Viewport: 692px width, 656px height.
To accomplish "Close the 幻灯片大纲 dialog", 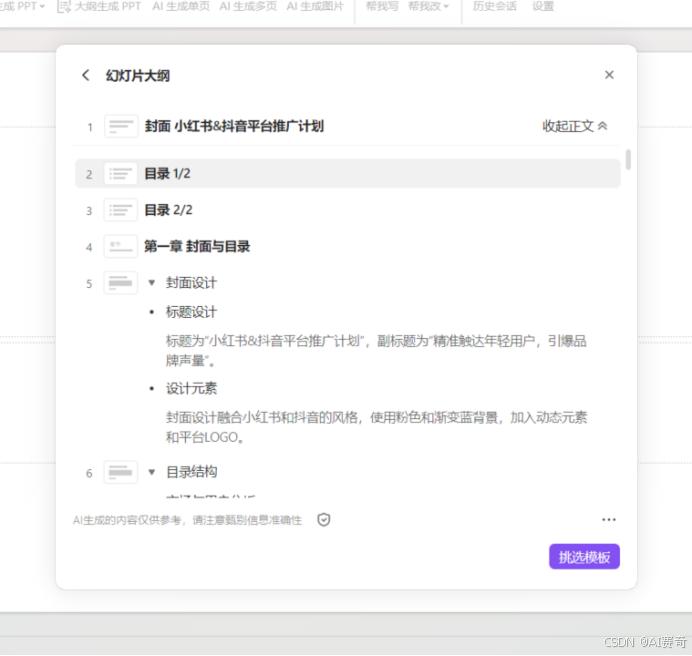I will click(609, 75).
